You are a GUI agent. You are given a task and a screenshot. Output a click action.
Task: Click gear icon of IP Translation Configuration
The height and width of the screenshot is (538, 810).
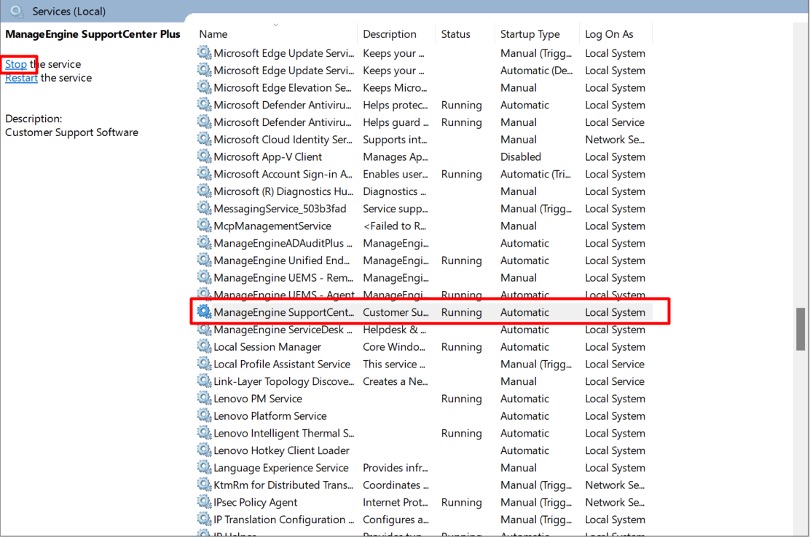(x=204, y=519)
